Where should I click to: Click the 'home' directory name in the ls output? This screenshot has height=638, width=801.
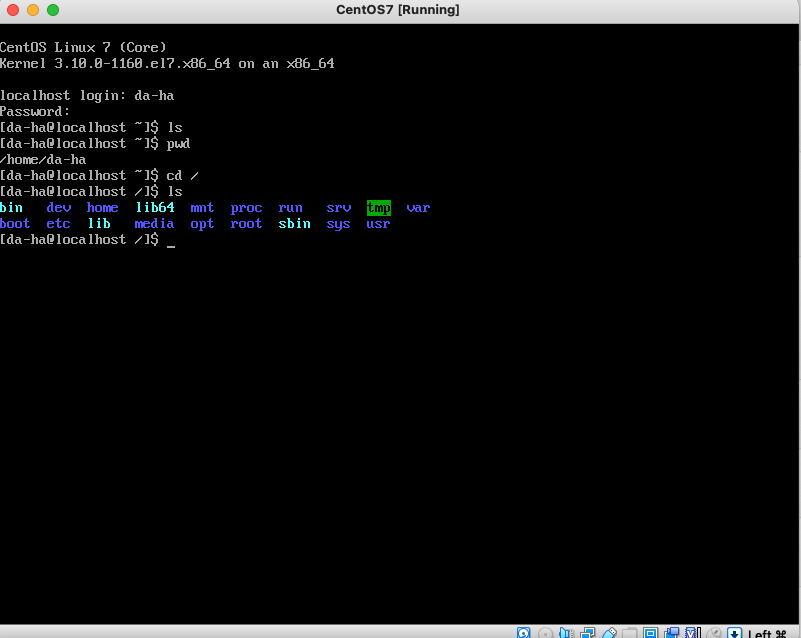(102, 207)
